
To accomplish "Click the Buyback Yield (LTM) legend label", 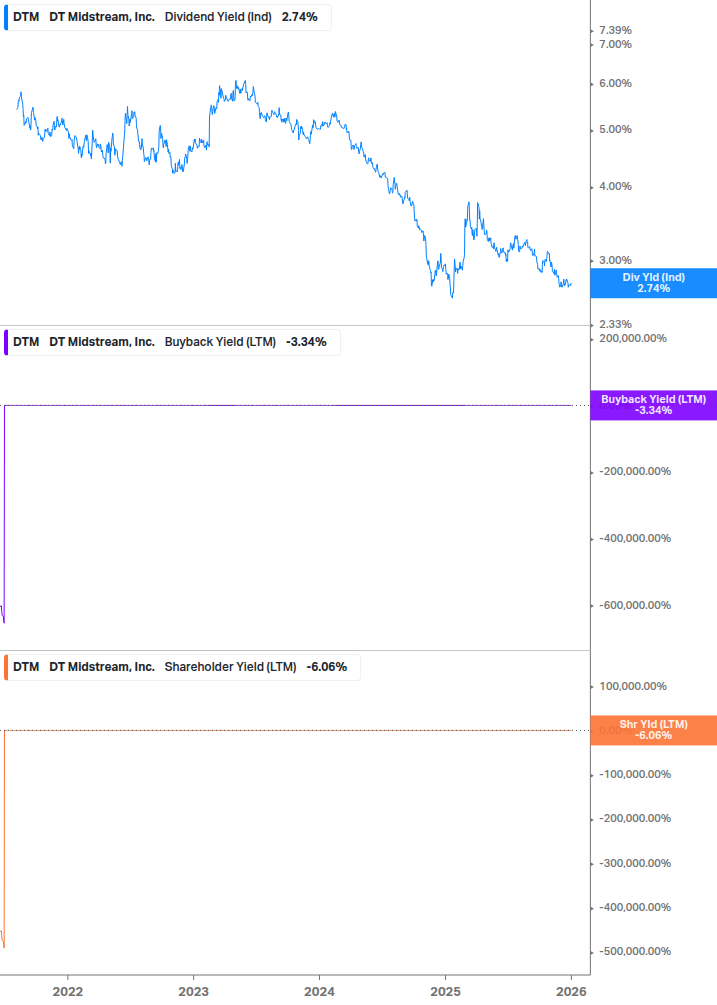I will pyautogui.click(x=220, y=342).
